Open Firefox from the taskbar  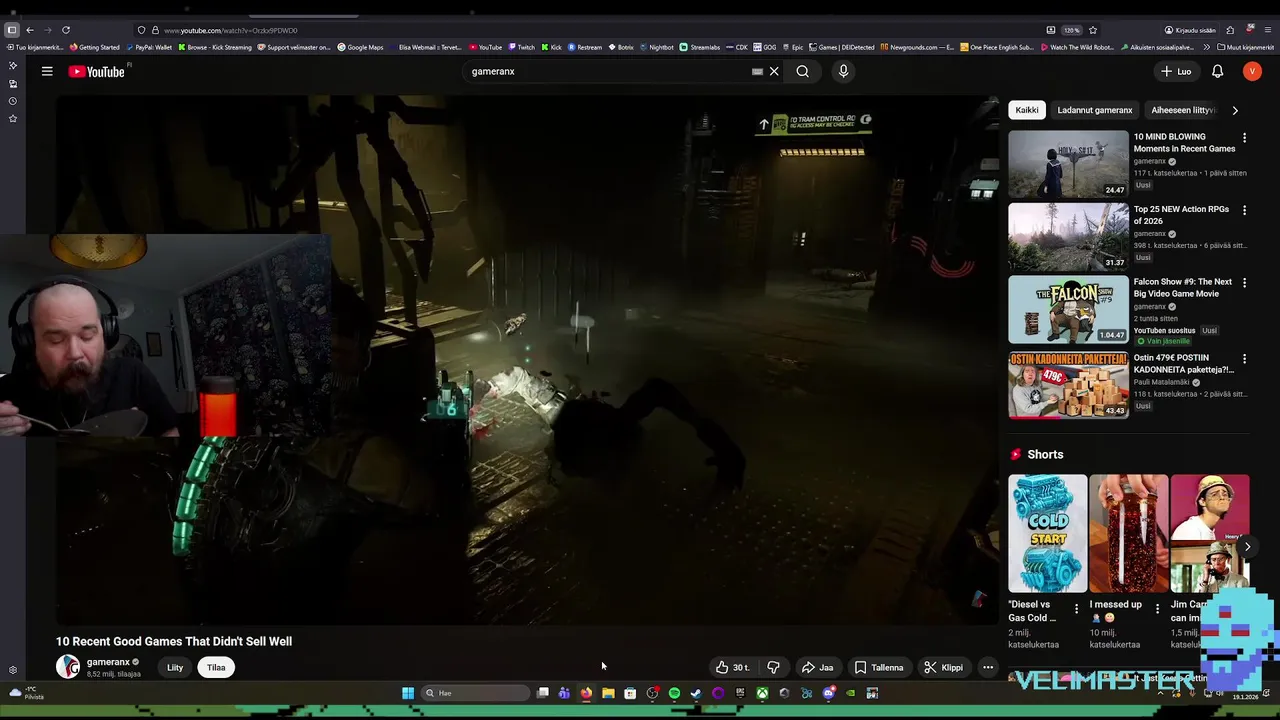point(586,693)
